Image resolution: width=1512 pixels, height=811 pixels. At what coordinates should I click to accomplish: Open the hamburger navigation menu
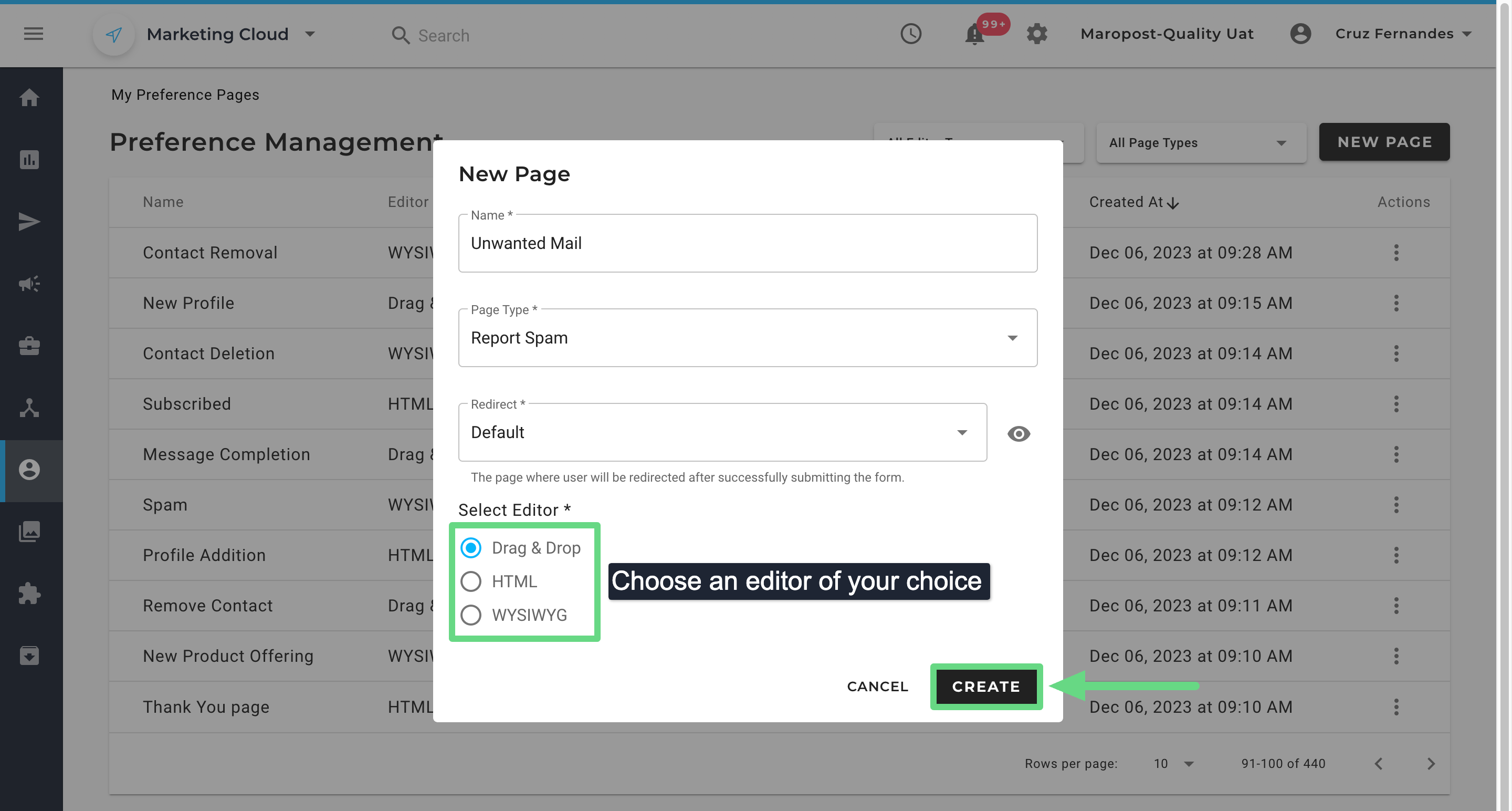[34, 34]
